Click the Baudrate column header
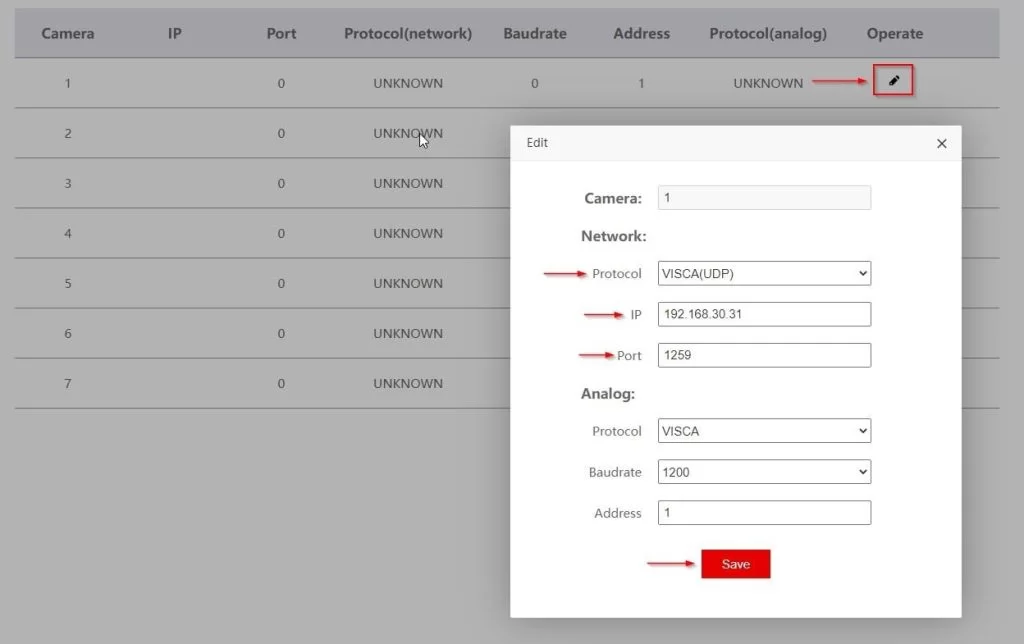Screen dimensions: 1024x644 [x=535, y=33]
